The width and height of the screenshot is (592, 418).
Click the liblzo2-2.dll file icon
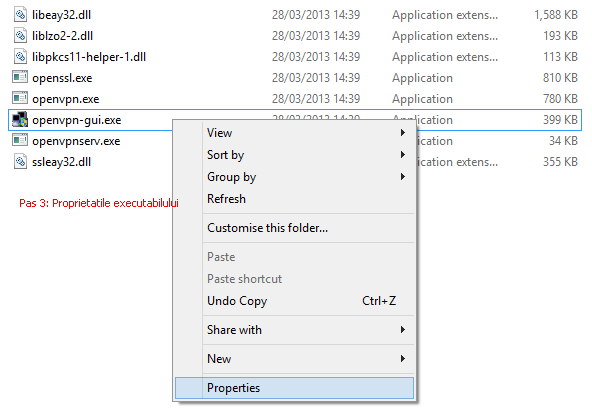[20, 35]
